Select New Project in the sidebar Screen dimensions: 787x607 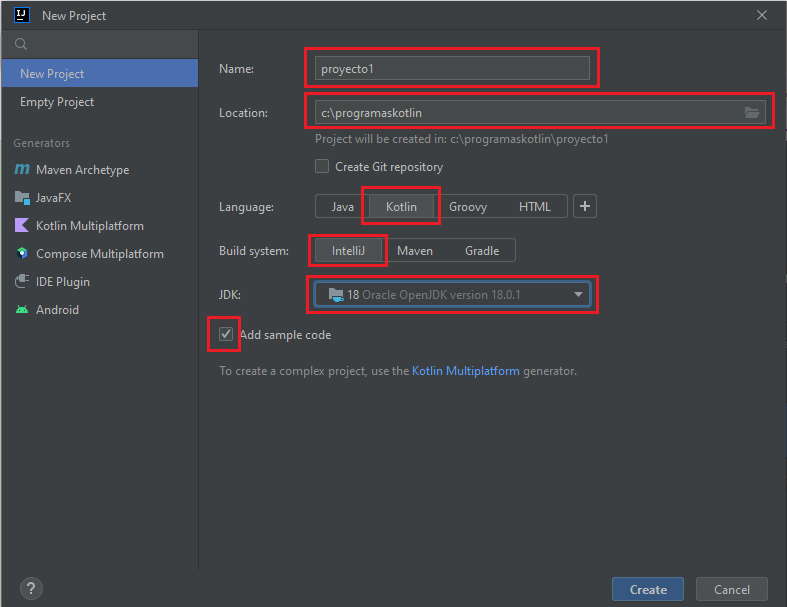point(99,73)
